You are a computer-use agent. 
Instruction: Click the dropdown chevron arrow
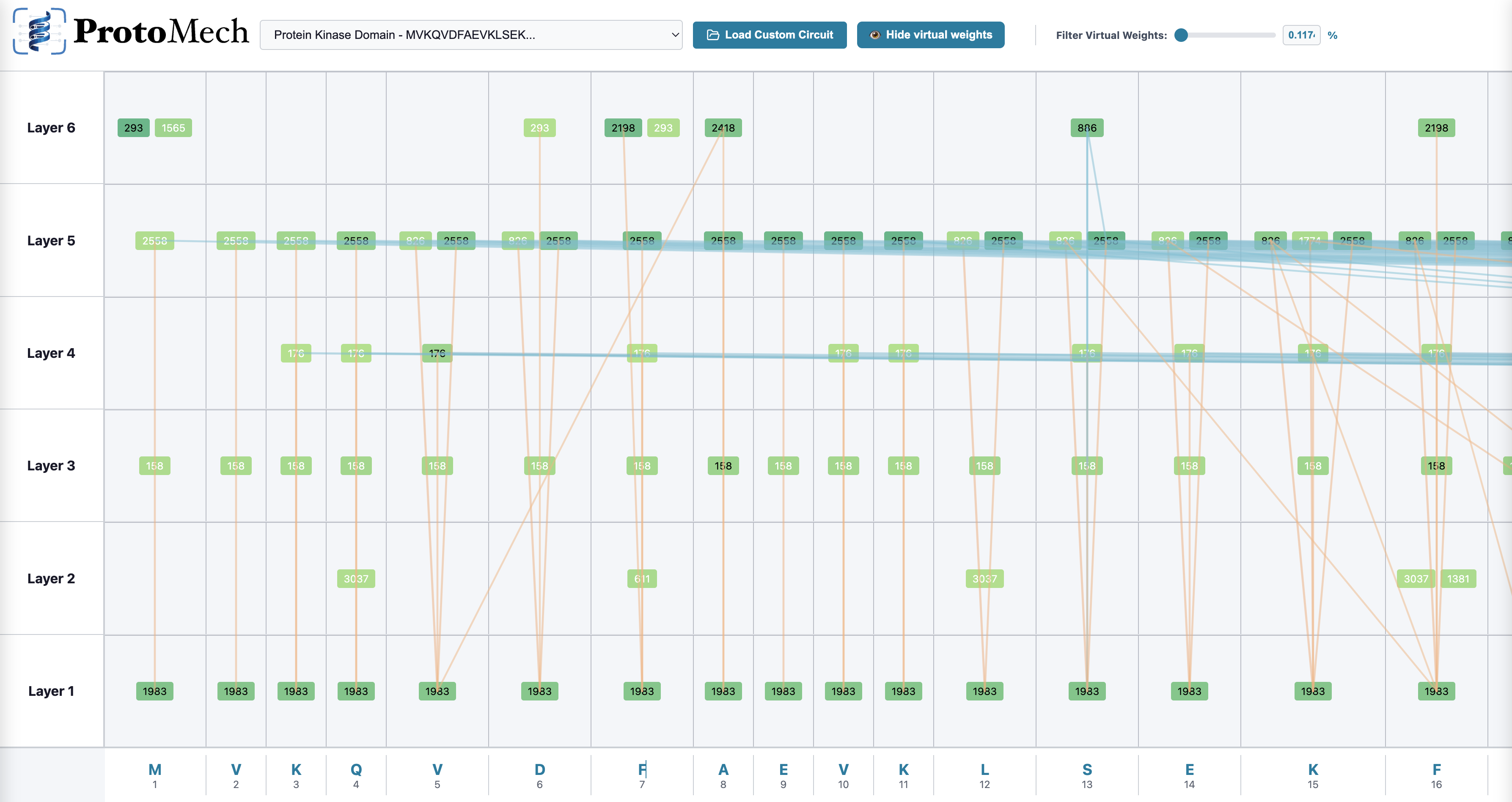click(x=675, y=35)
